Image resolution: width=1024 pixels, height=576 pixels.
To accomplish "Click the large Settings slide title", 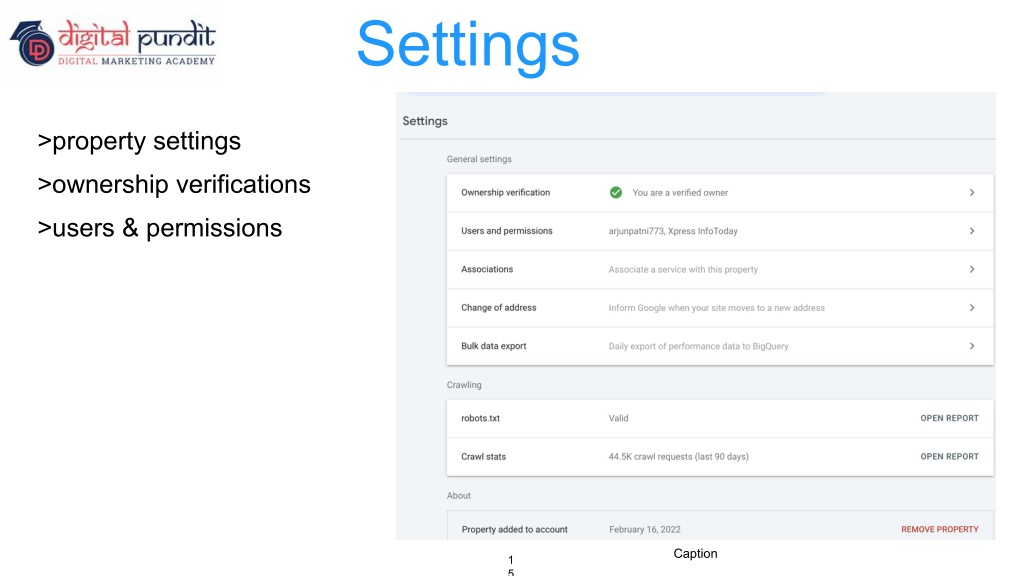I will tap(467, 45).
